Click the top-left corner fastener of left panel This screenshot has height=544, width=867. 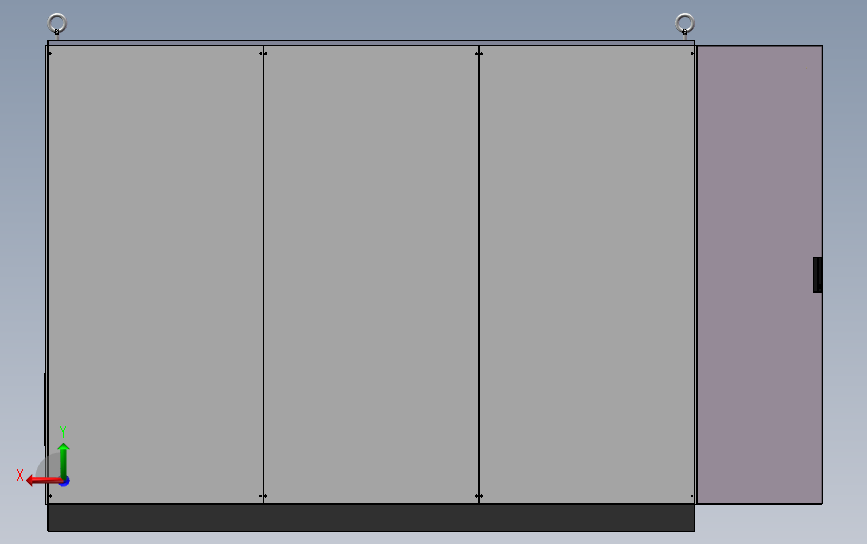(x=50, y=54)
